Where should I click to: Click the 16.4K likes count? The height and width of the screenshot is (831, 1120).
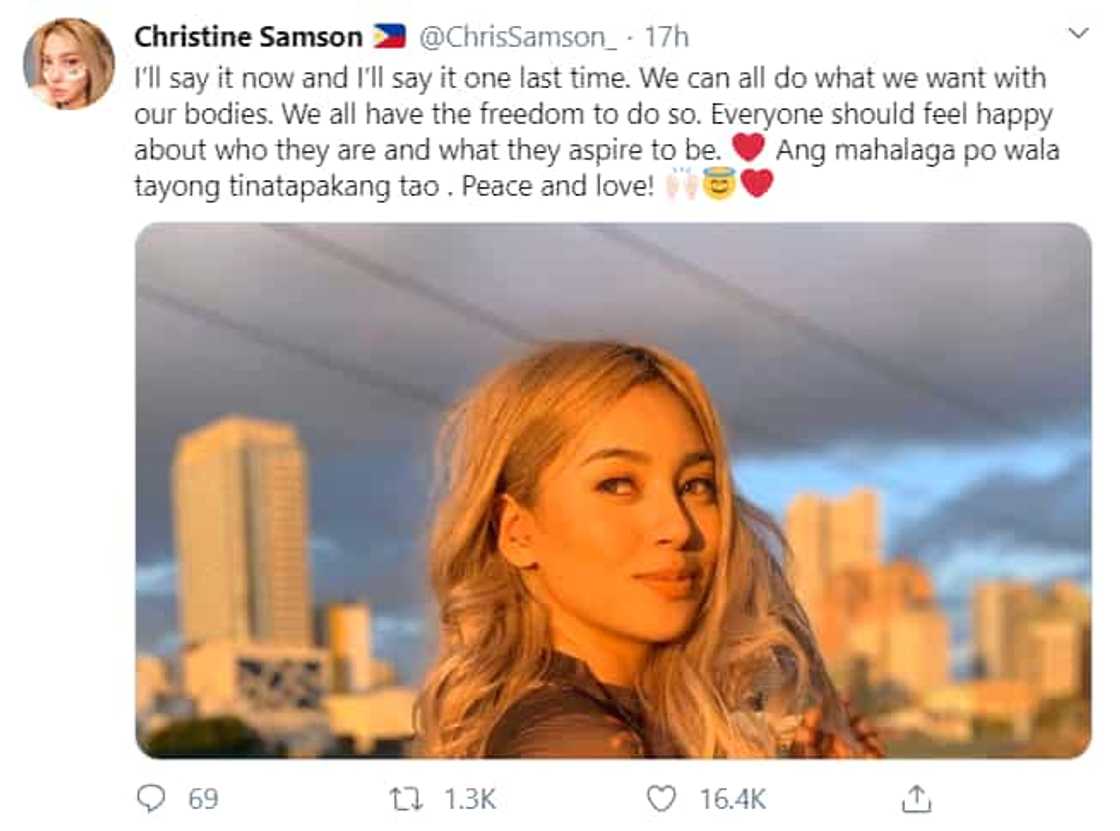click(x=734, y=798)
